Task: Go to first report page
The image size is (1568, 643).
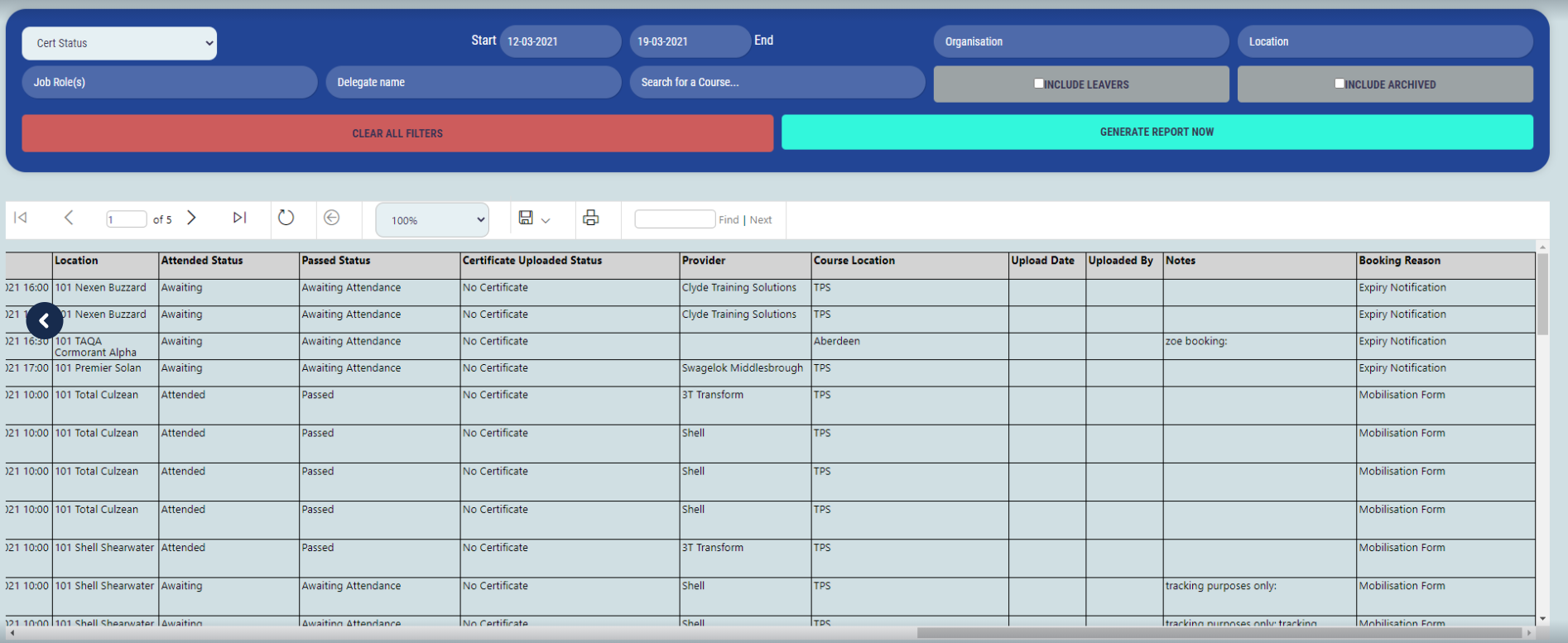Action: point(22,218)
